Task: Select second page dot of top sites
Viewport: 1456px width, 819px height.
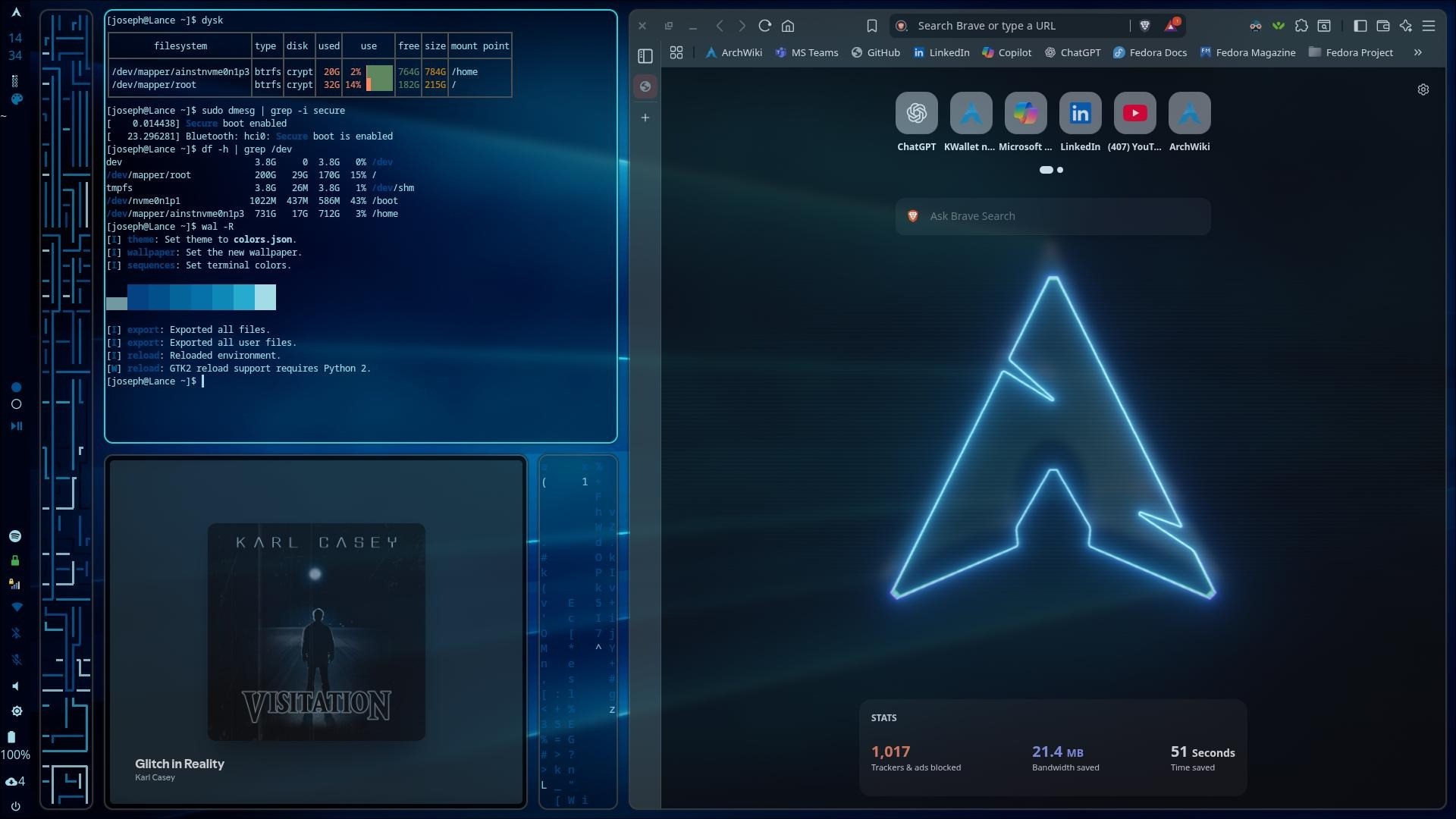Action: tap(1060, 170)
